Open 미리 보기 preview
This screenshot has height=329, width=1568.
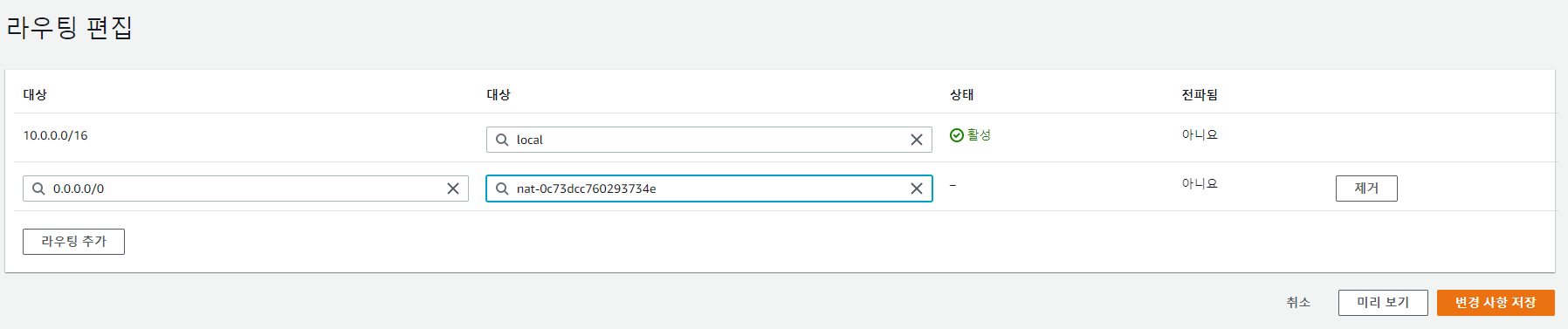pos(1383,303)
